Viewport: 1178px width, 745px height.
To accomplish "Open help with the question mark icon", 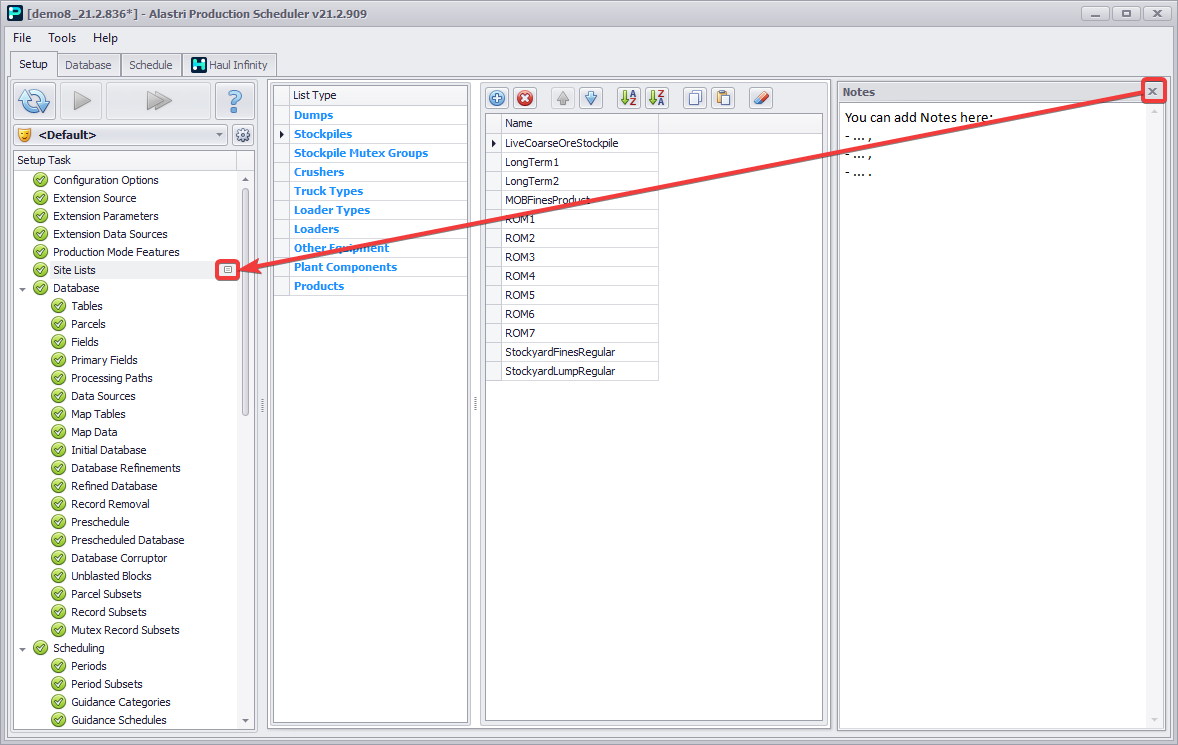I will [x=234, y=101].
